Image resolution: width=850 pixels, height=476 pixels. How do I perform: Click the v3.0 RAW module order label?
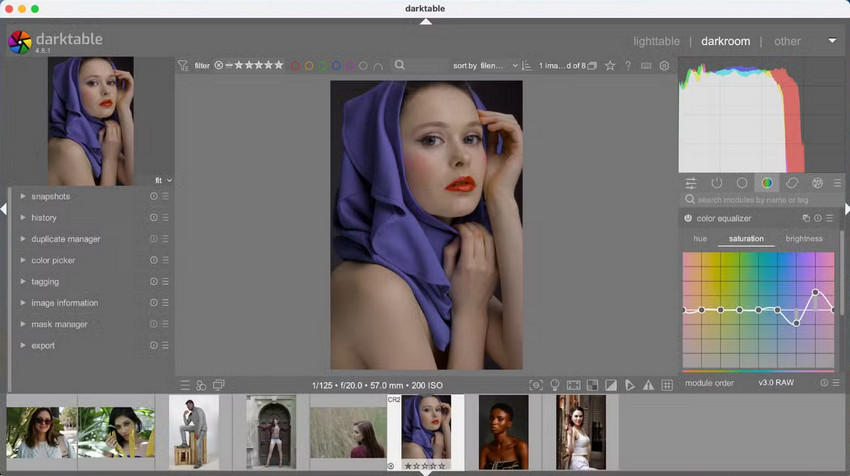[x=776, y=383]
